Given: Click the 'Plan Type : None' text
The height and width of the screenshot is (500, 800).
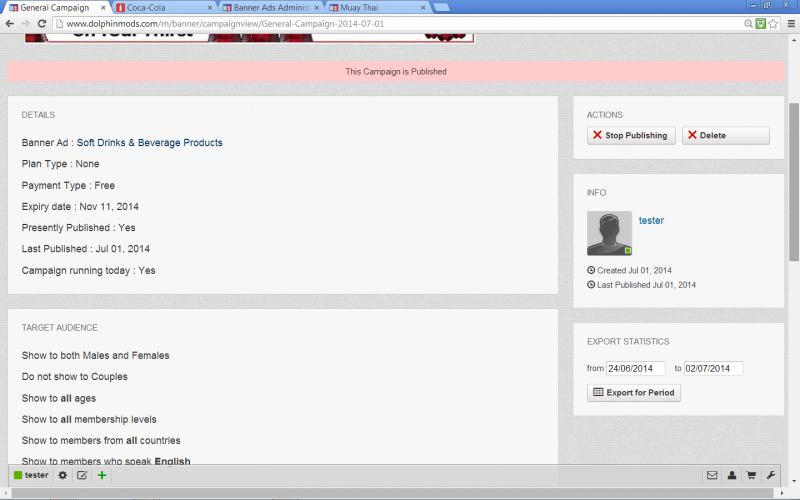Looking at the screenshot, I should [60, 164].
